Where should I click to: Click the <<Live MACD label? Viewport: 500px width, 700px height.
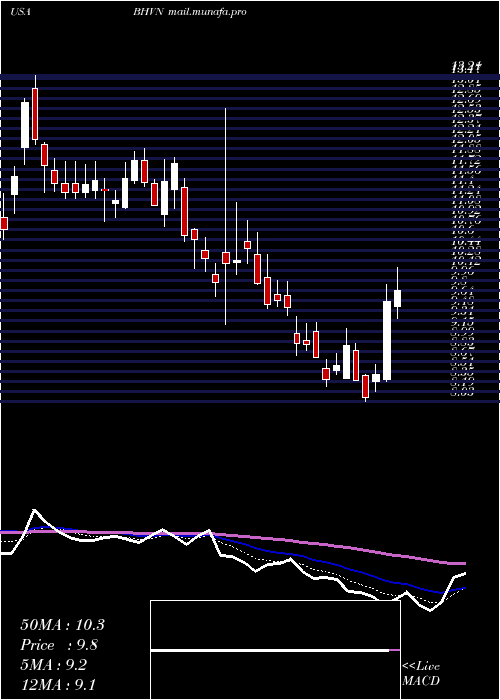421,674
